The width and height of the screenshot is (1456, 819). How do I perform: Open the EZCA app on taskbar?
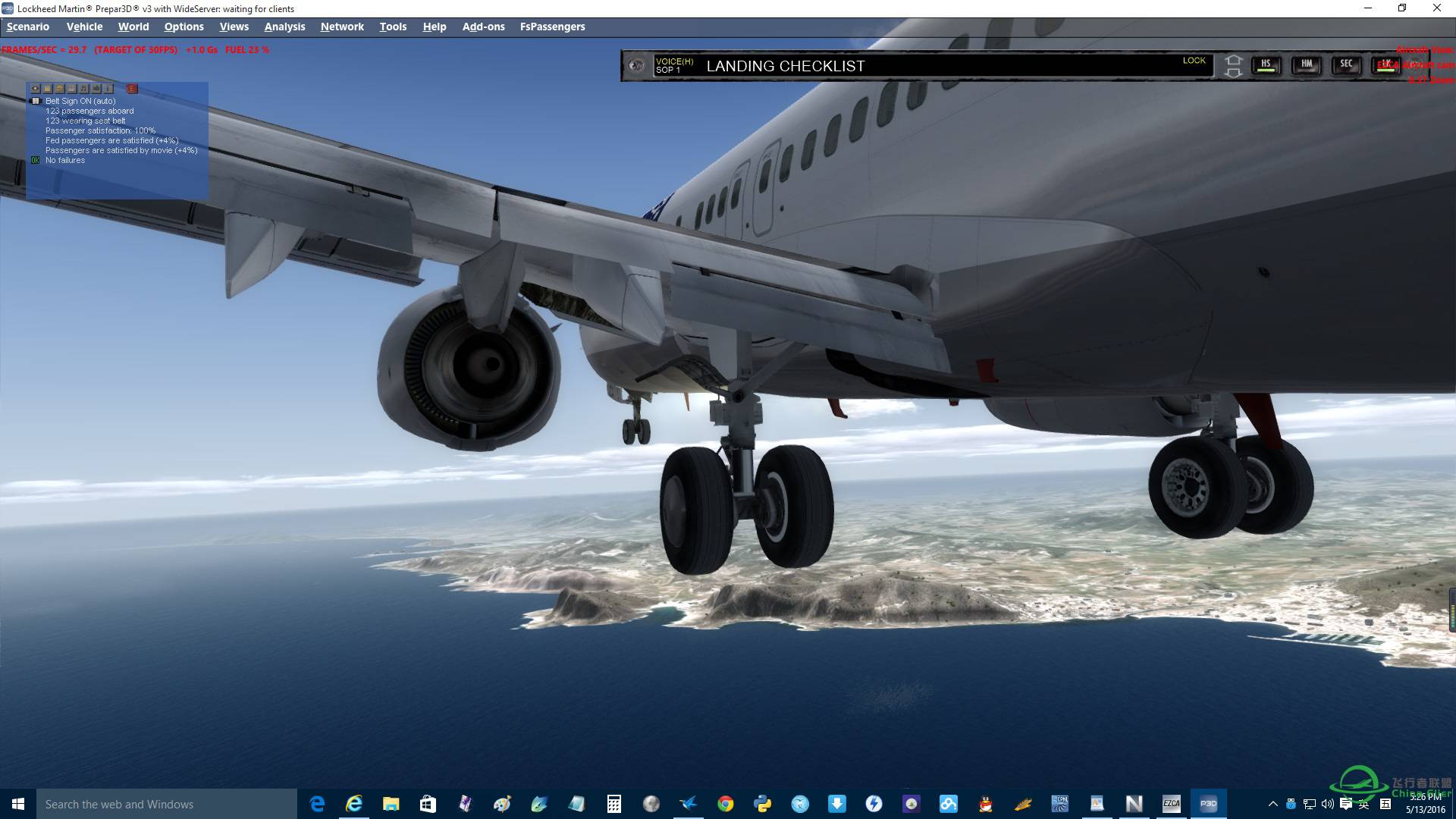click(1172, 804)
